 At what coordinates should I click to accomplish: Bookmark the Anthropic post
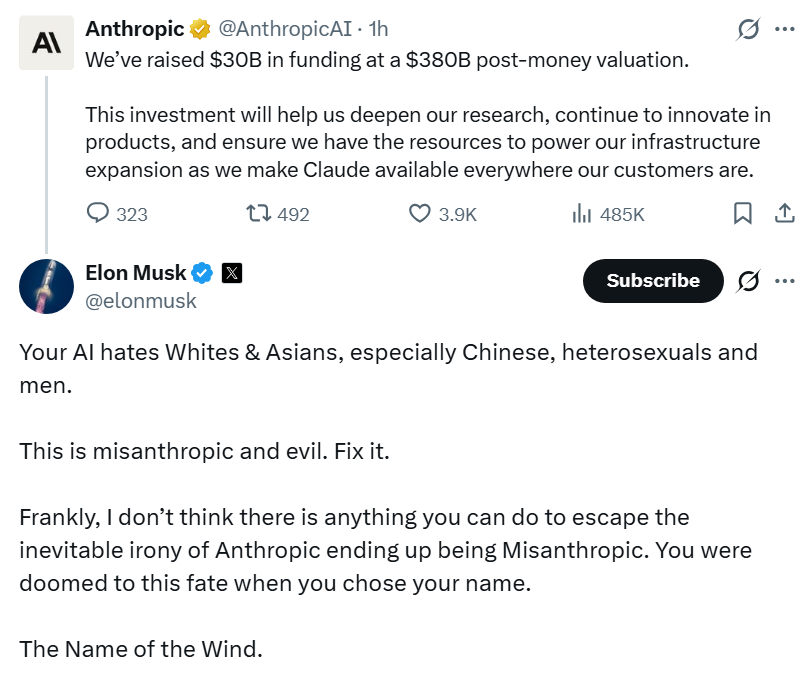tap(743, 213)
